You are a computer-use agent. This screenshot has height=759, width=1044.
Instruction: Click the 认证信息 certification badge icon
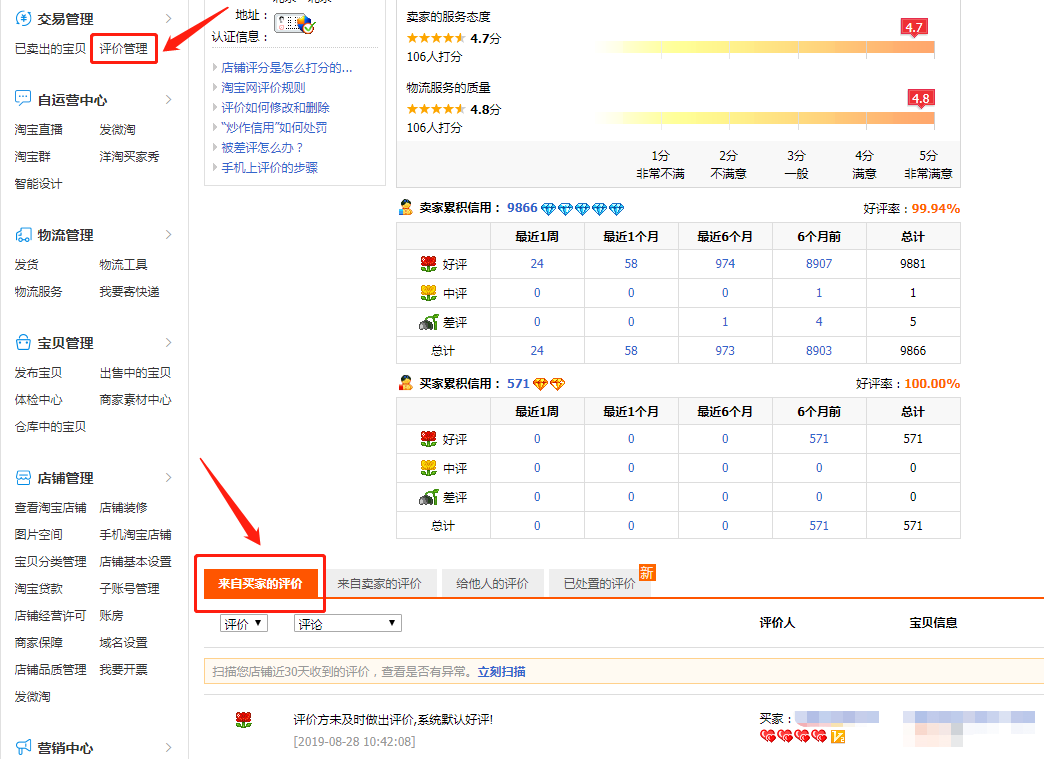pyautogui.click(x=294, y=23)
